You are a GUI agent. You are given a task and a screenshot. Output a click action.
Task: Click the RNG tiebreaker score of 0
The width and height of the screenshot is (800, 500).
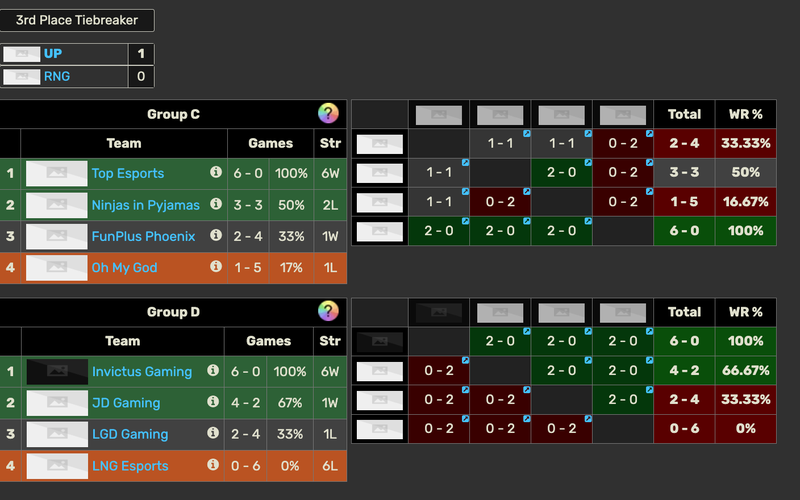pyautogui.click(x=141, y=77)
